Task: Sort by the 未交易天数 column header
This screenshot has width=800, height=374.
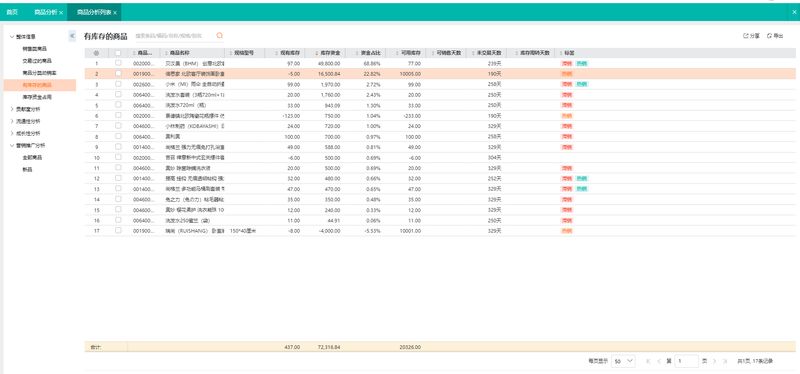Action: 486,53
